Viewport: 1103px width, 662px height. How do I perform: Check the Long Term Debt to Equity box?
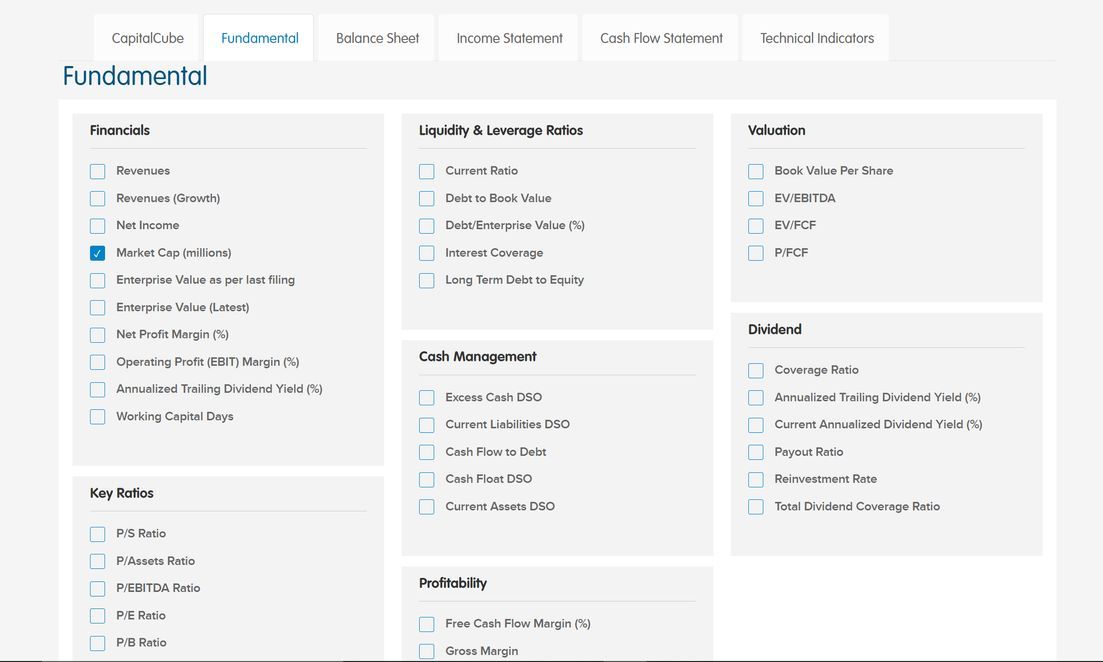click(427, 281)
